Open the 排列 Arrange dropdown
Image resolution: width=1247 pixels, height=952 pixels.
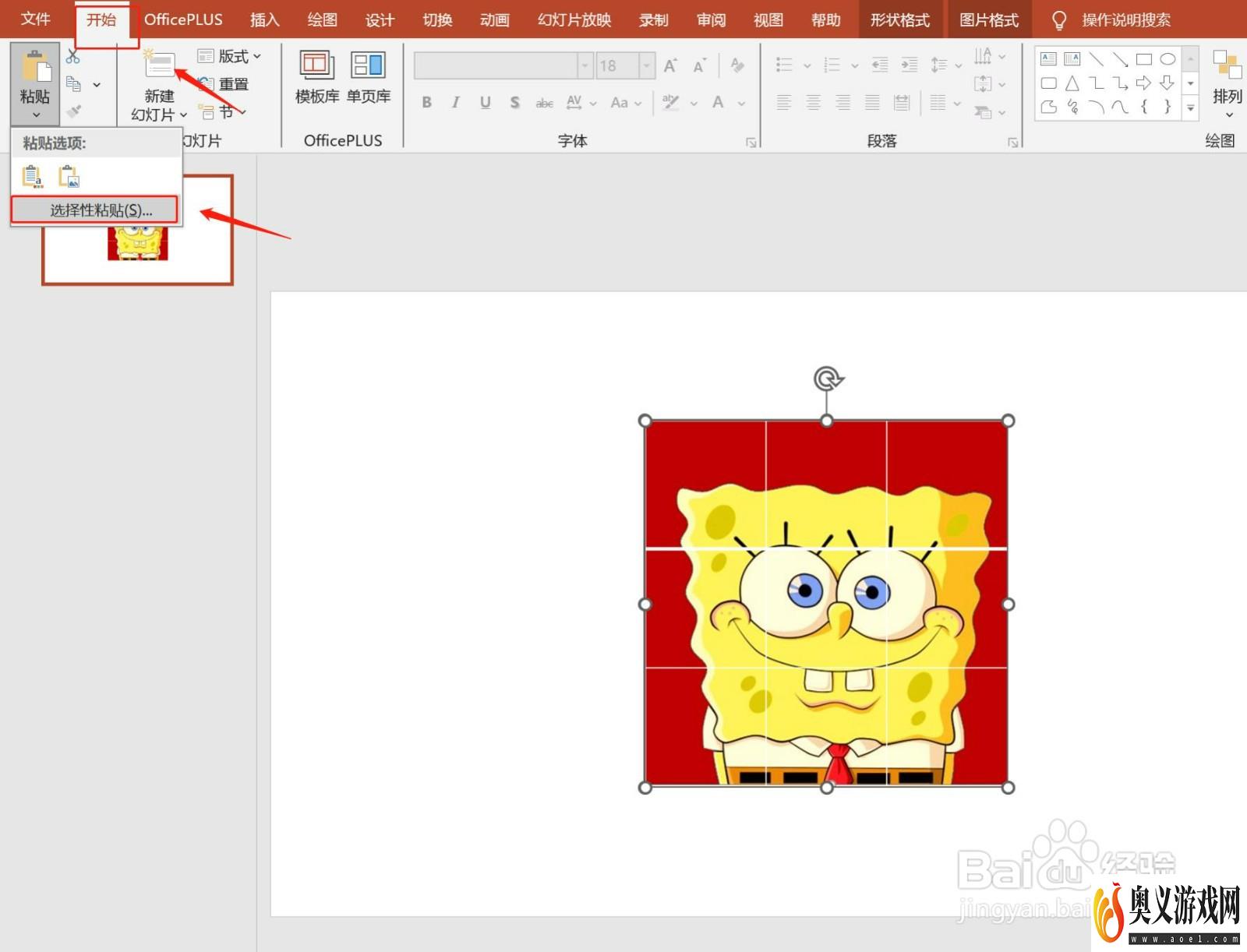1228,84
